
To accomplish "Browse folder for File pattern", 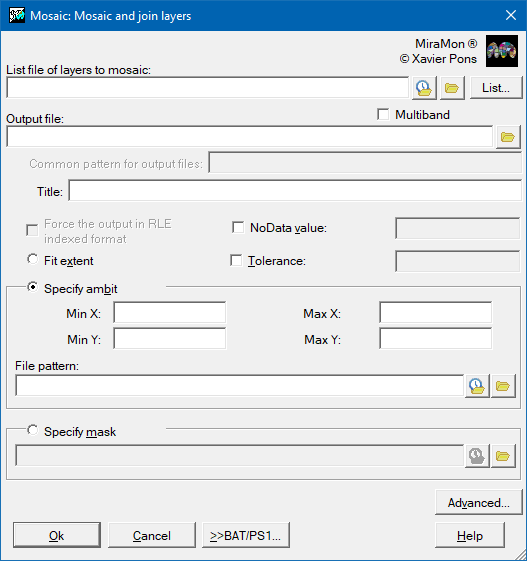I will click(503, 386).
